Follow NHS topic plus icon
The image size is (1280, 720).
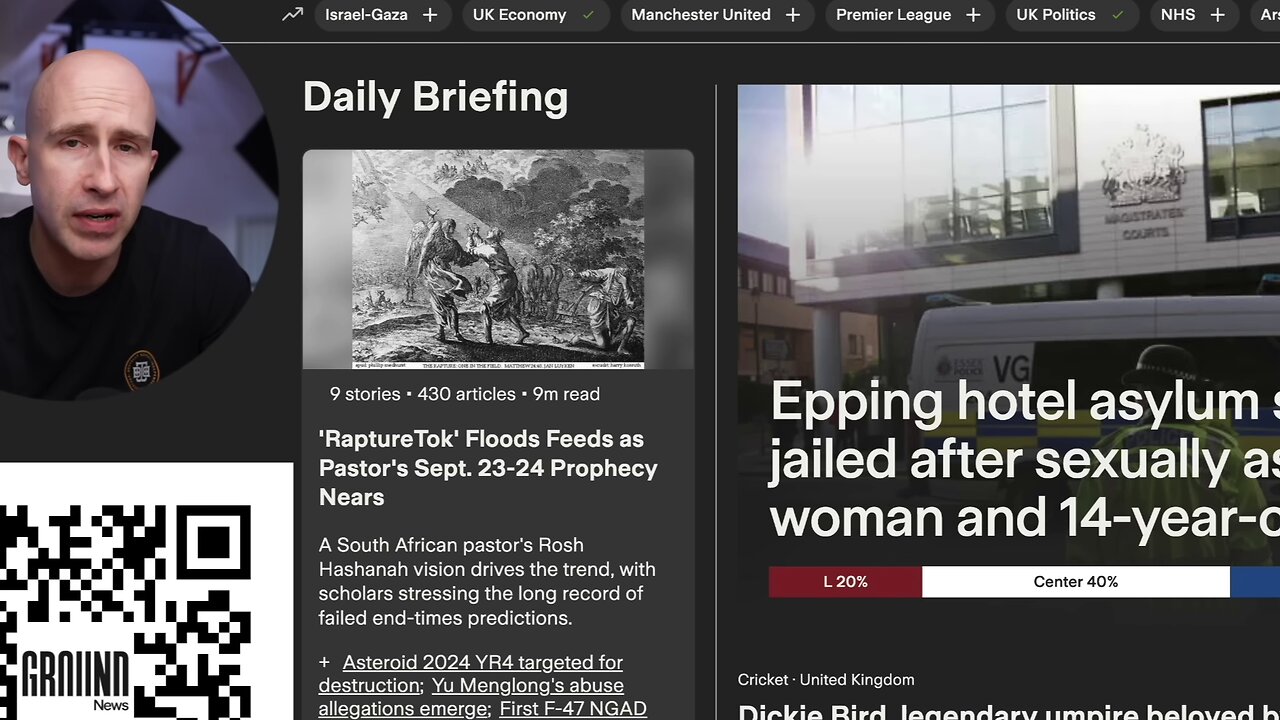tap(1217, 15)
